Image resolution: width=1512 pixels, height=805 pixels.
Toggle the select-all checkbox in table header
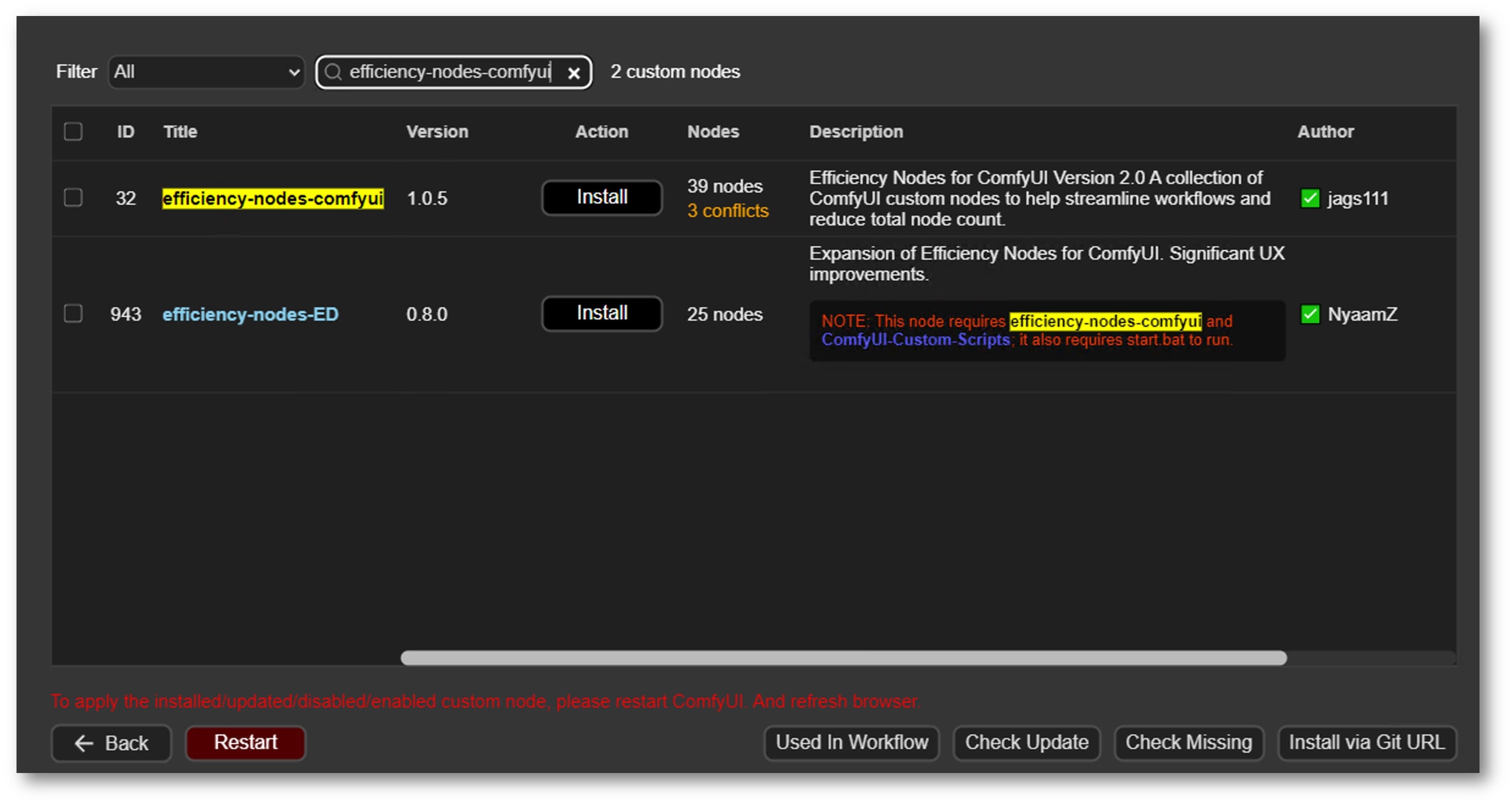(x=73, y=132)
